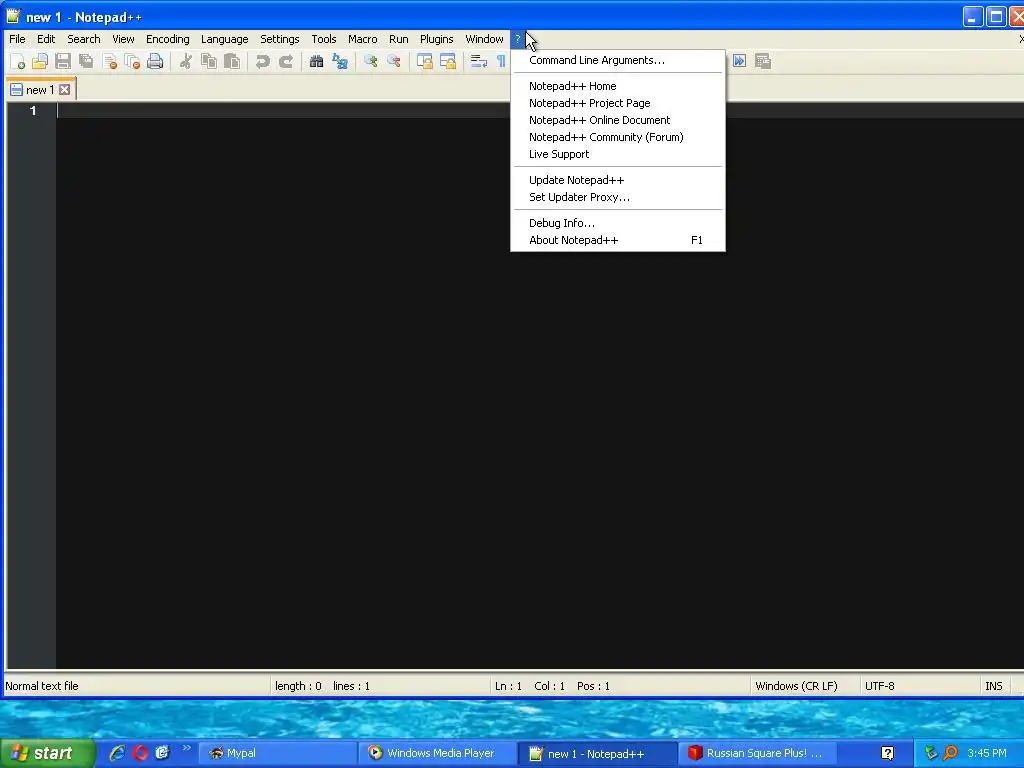Click the Redo arrow icon
Image resolution: width=1024 pixels, height=768 pixels.
point(285,61)
